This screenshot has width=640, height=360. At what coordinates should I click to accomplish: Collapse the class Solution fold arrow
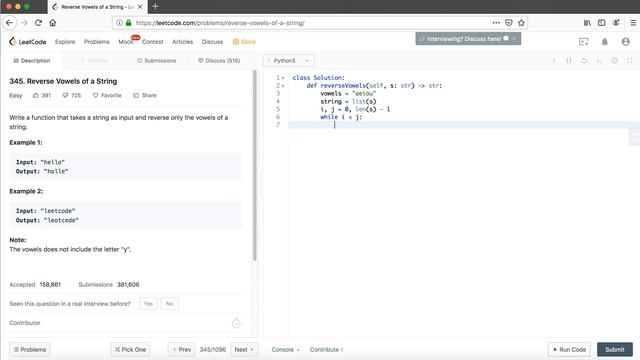click(283, 78)
